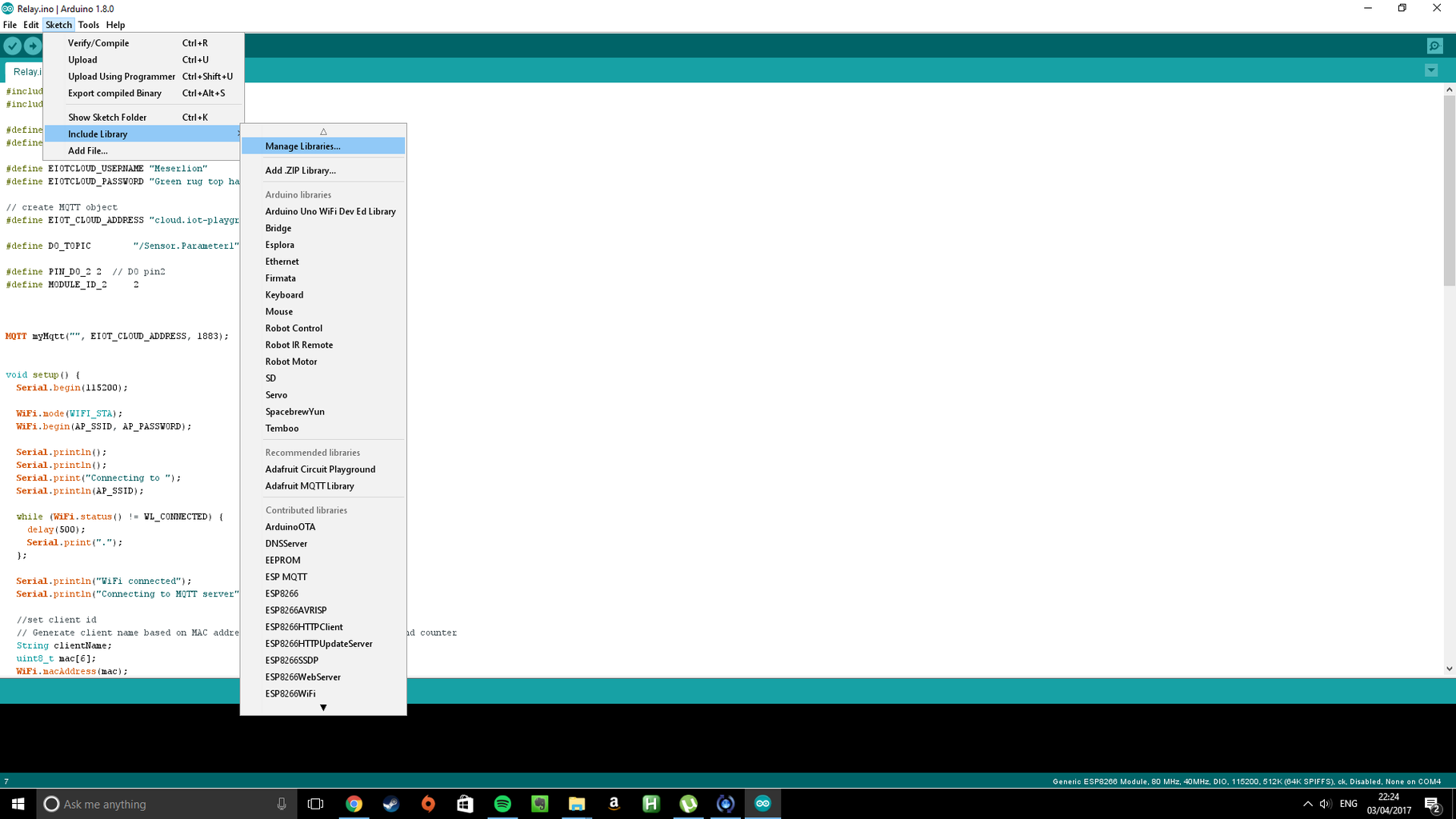Include Arduino Uno WiFi Dev Ed Library
This screenshot has width=1456, height=819.
click(323, 212)
